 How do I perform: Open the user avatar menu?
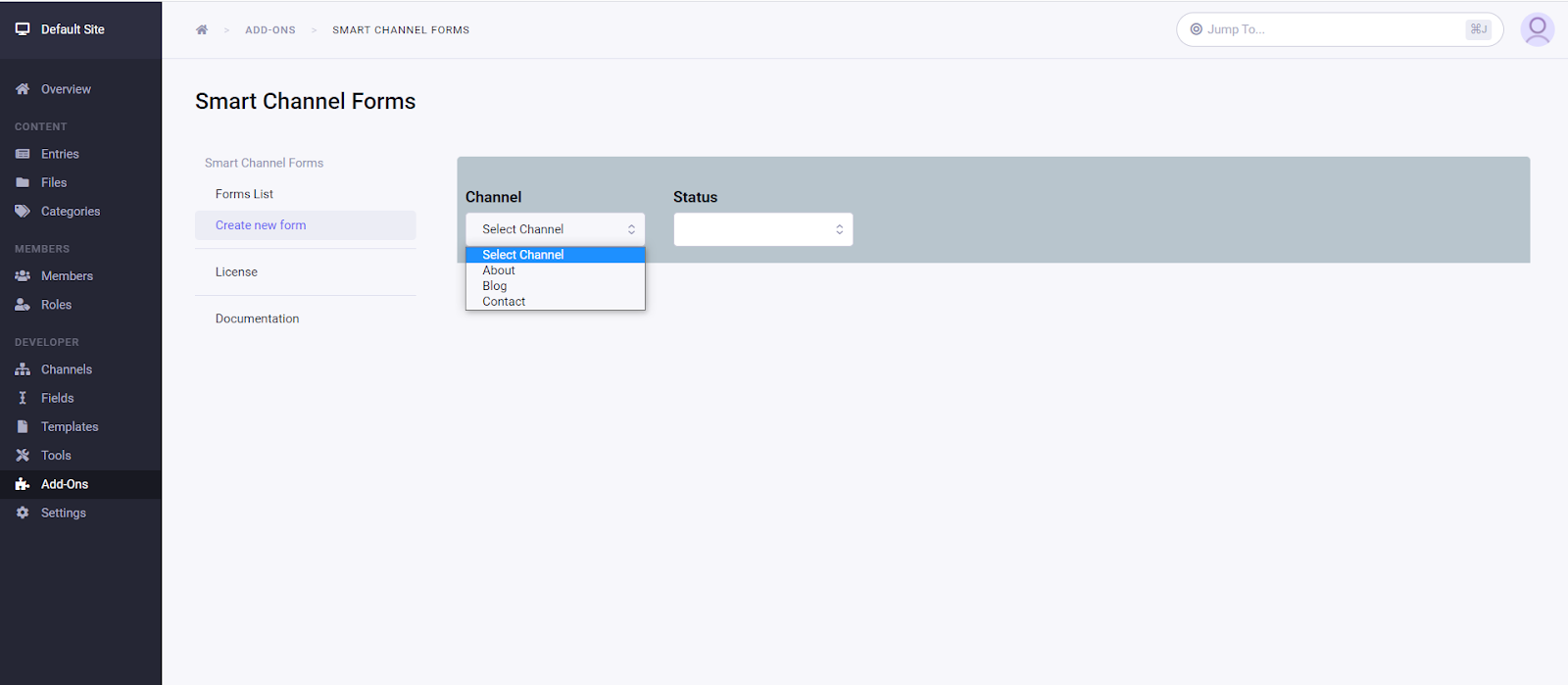[1538, 29]
